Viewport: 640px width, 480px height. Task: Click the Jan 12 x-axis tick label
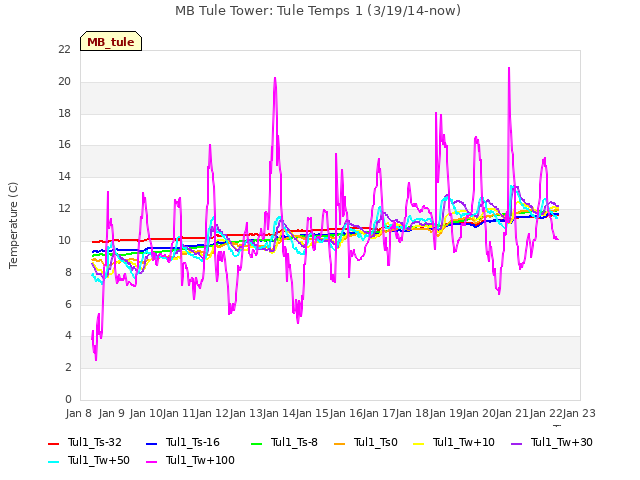(x=212, y=413)
